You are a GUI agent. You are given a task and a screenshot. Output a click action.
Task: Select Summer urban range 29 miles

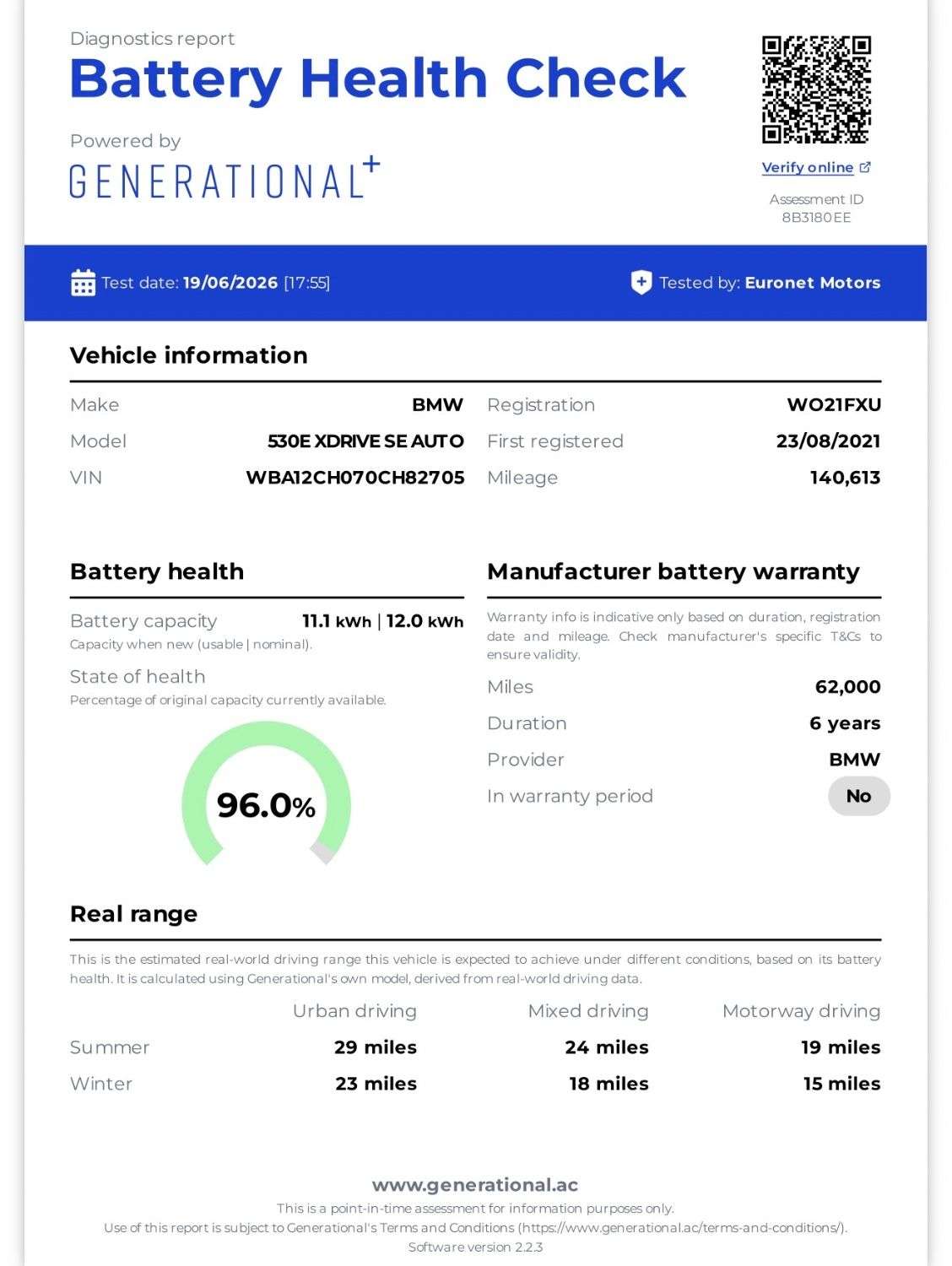[376, 1047]
